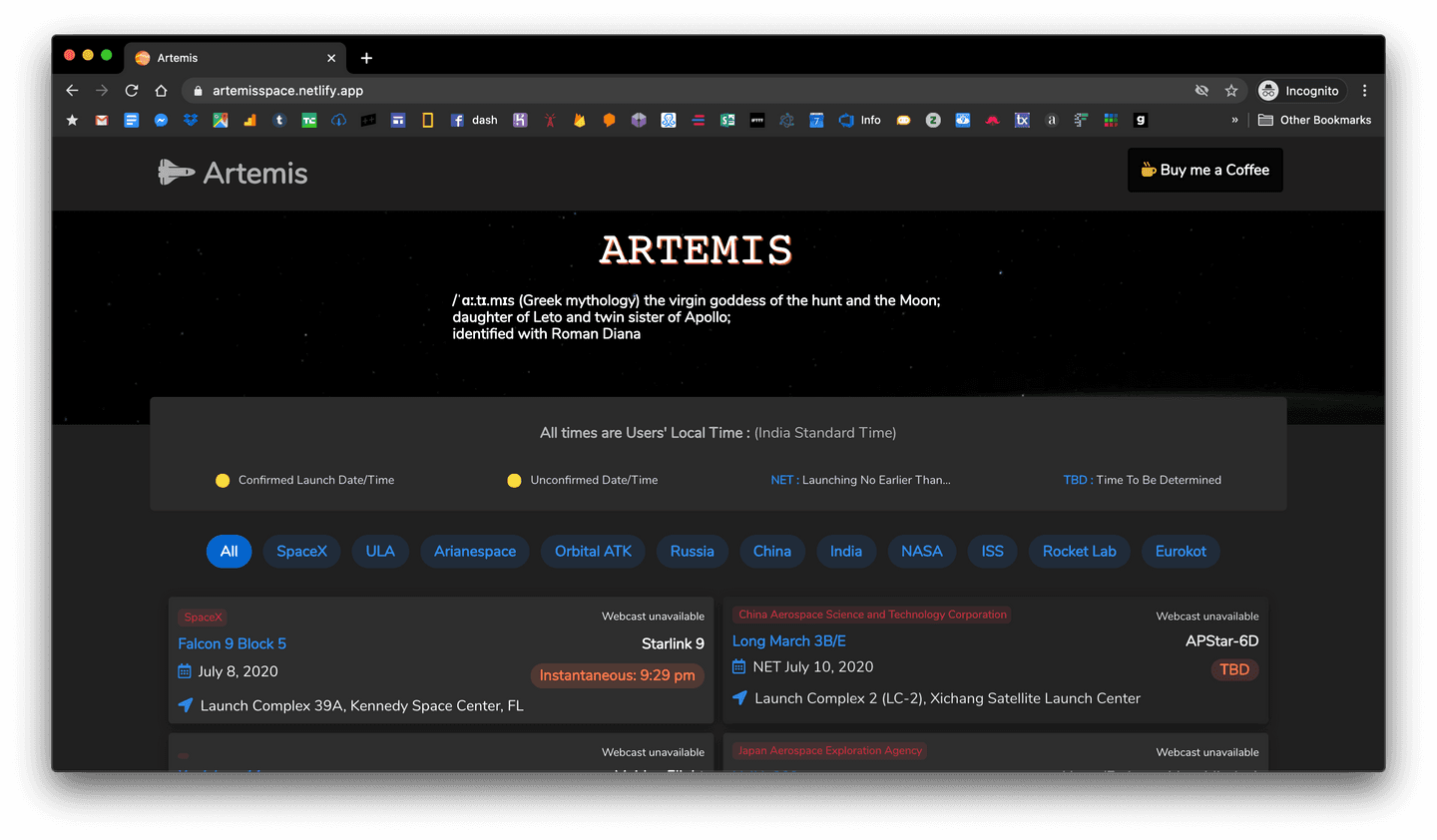Click NET July 10, 2020 date text
This screenshot has height=840, width=1437.
point(813,667)
